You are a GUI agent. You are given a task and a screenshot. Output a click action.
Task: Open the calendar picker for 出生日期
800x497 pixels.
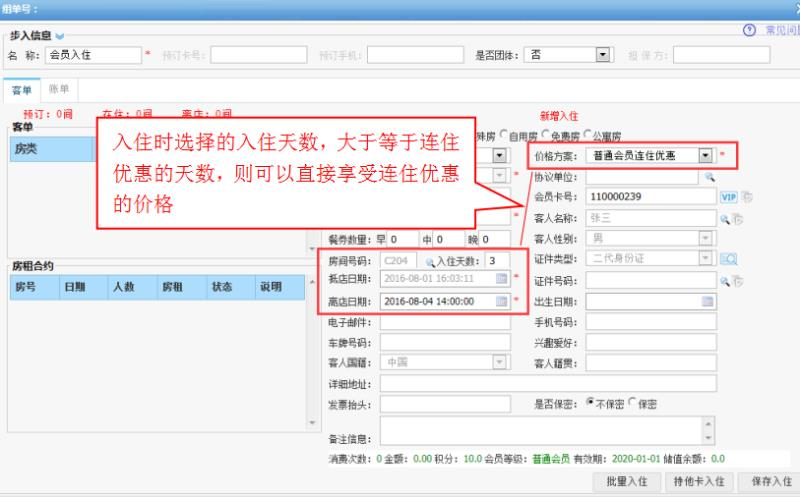(708, 301)
